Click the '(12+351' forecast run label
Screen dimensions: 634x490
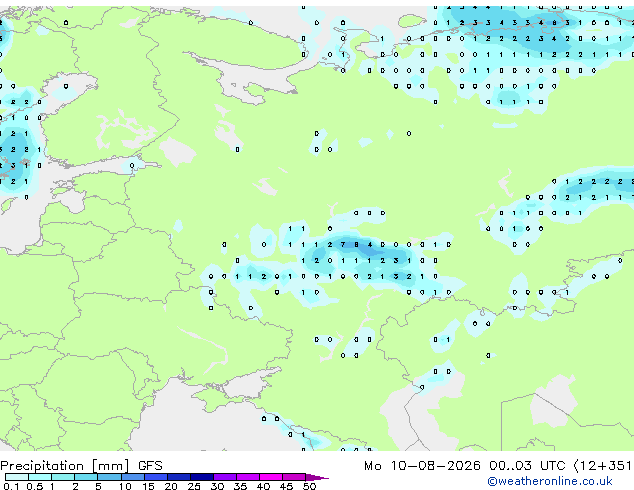point(602,465)
